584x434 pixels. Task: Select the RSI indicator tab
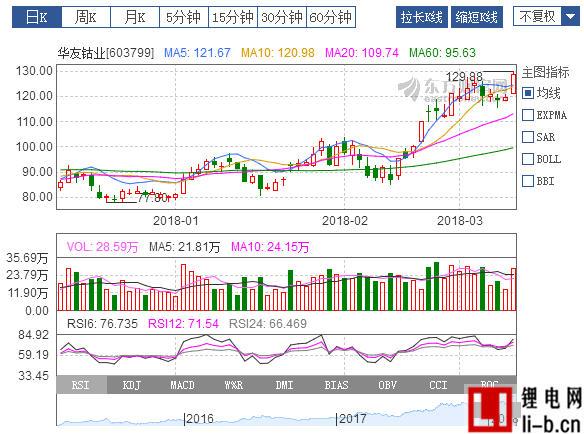tap(81, 385)
